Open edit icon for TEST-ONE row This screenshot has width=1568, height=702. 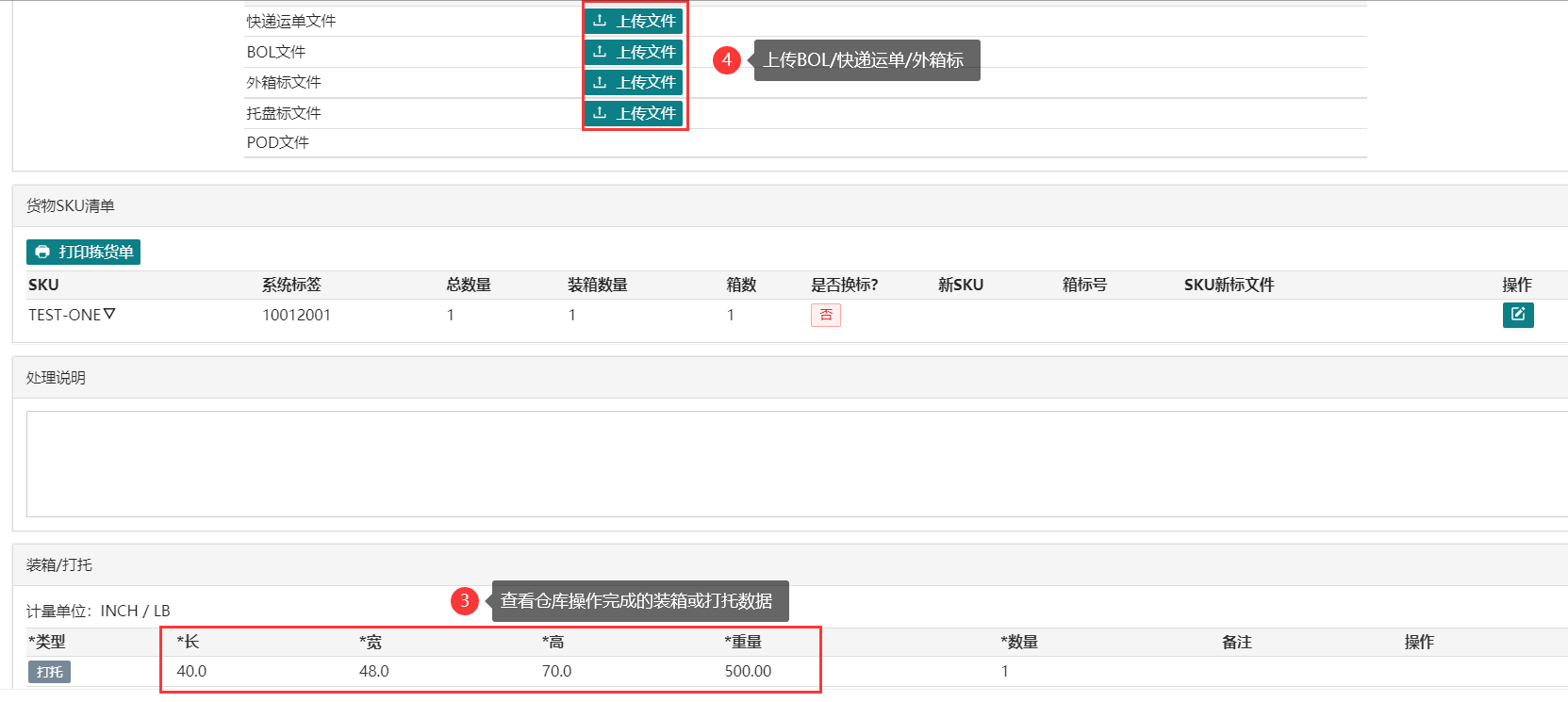point(1517,315)
